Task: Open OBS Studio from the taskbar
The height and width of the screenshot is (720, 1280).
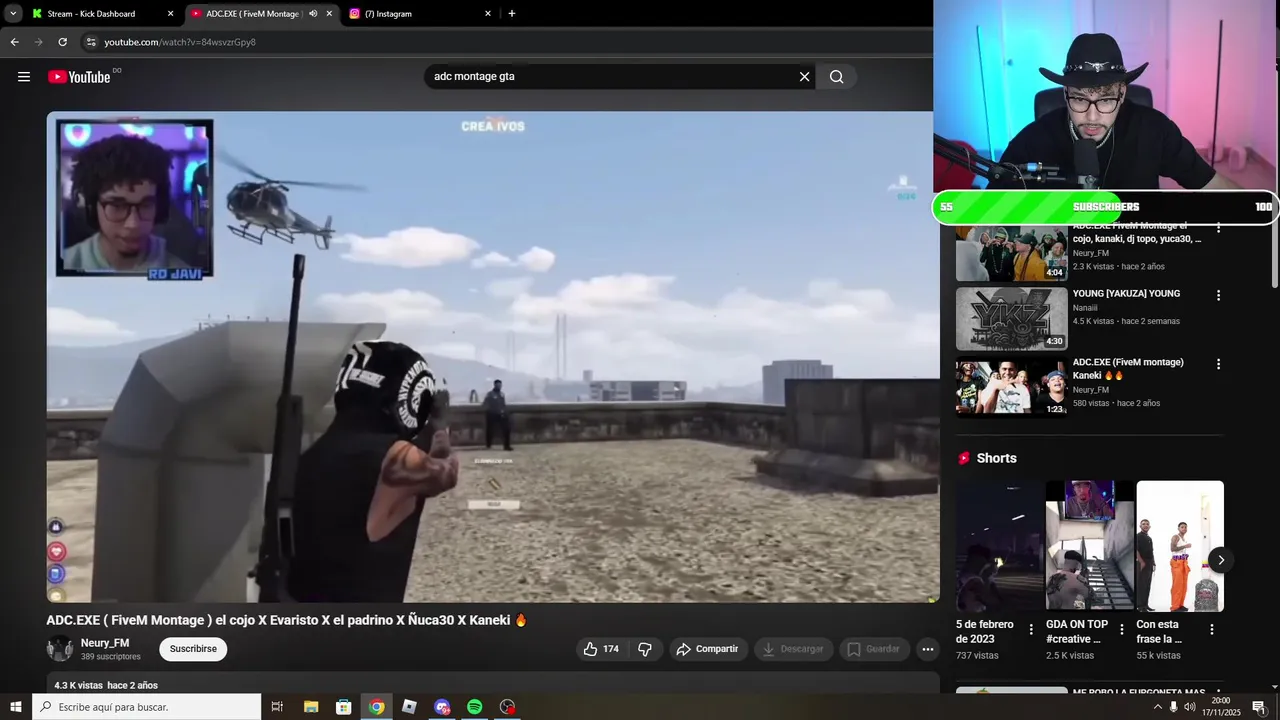Action: [x=508, y=707]
